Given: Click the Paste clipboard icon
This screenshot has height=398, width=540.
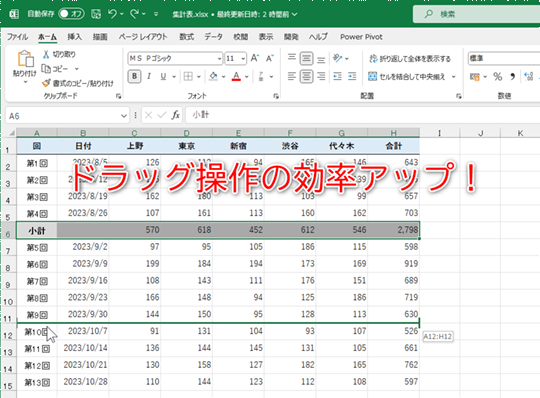Looking at the screenshot, I should 25,59.
